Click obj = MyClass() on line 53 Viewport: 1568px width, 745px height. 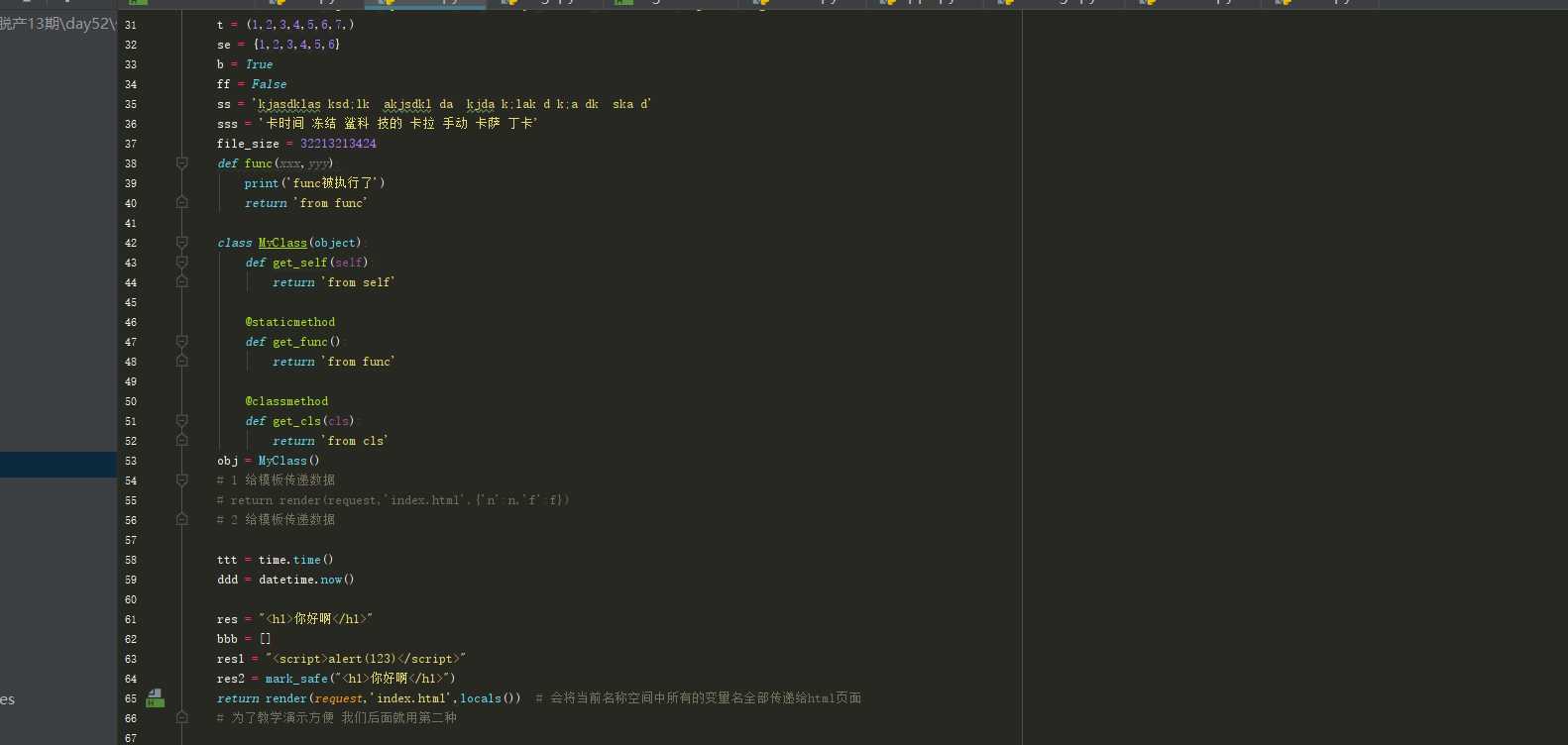(269, 461)
